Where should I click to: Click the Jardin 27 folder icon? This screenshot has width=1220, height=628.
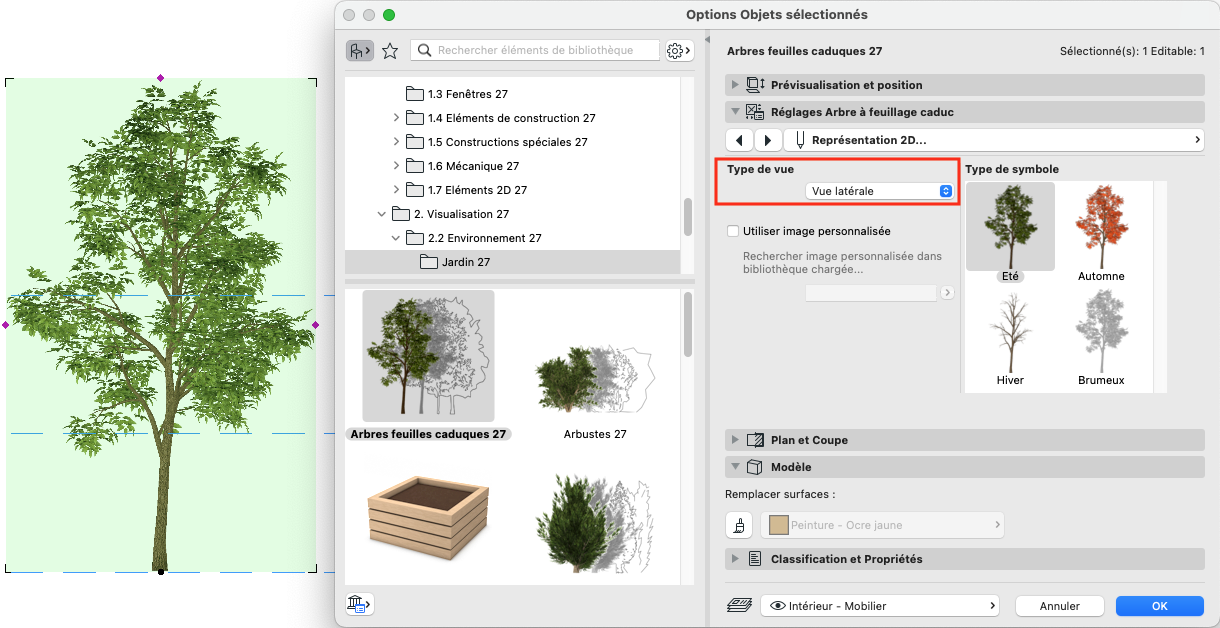[429, 262]
